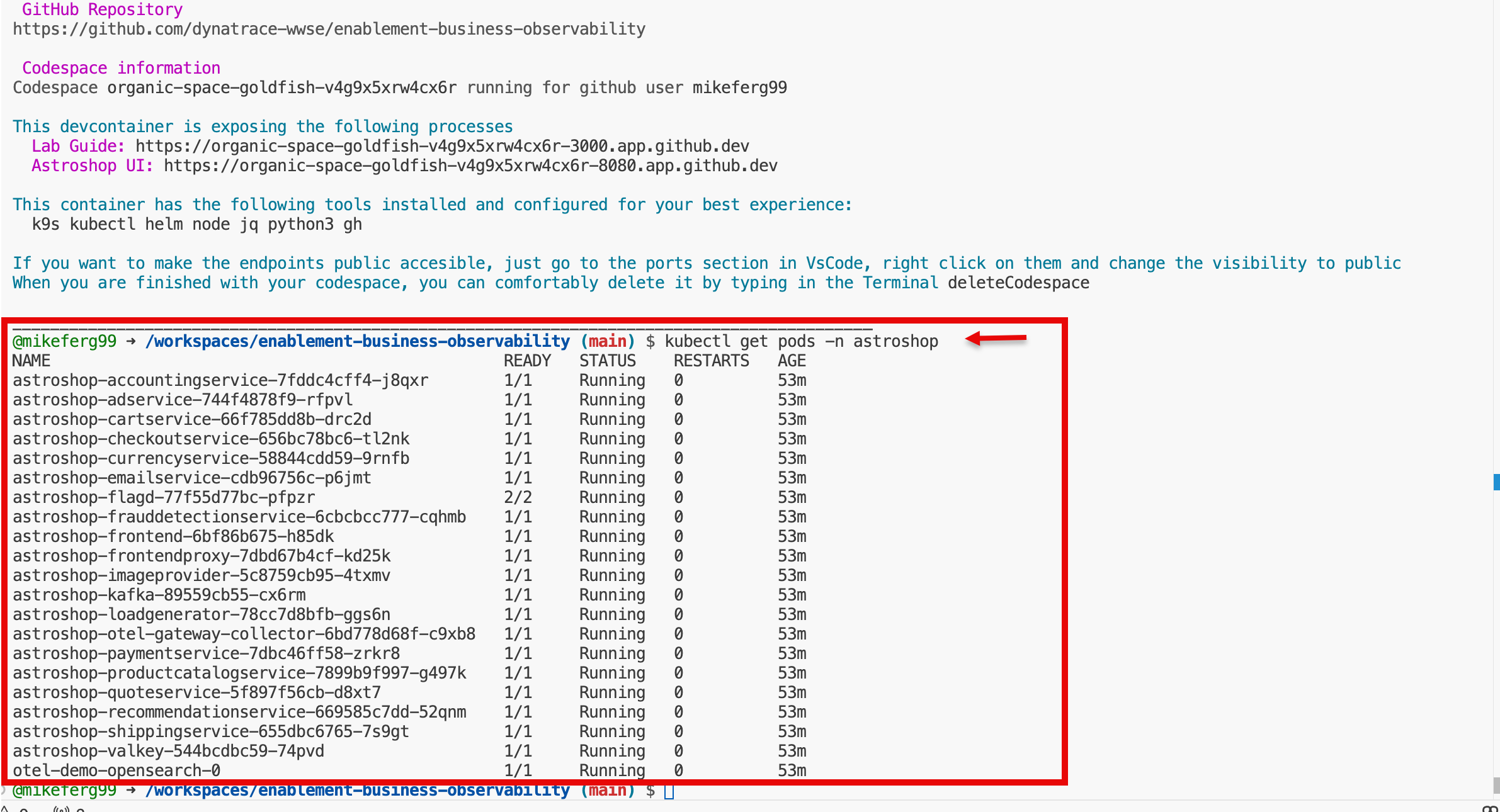Viewport: 1500px width, 812px height.
Task: Select pod astroshop-shippingservice-655dbc6765-7s9gt
Action: click(x=211, y=731)
